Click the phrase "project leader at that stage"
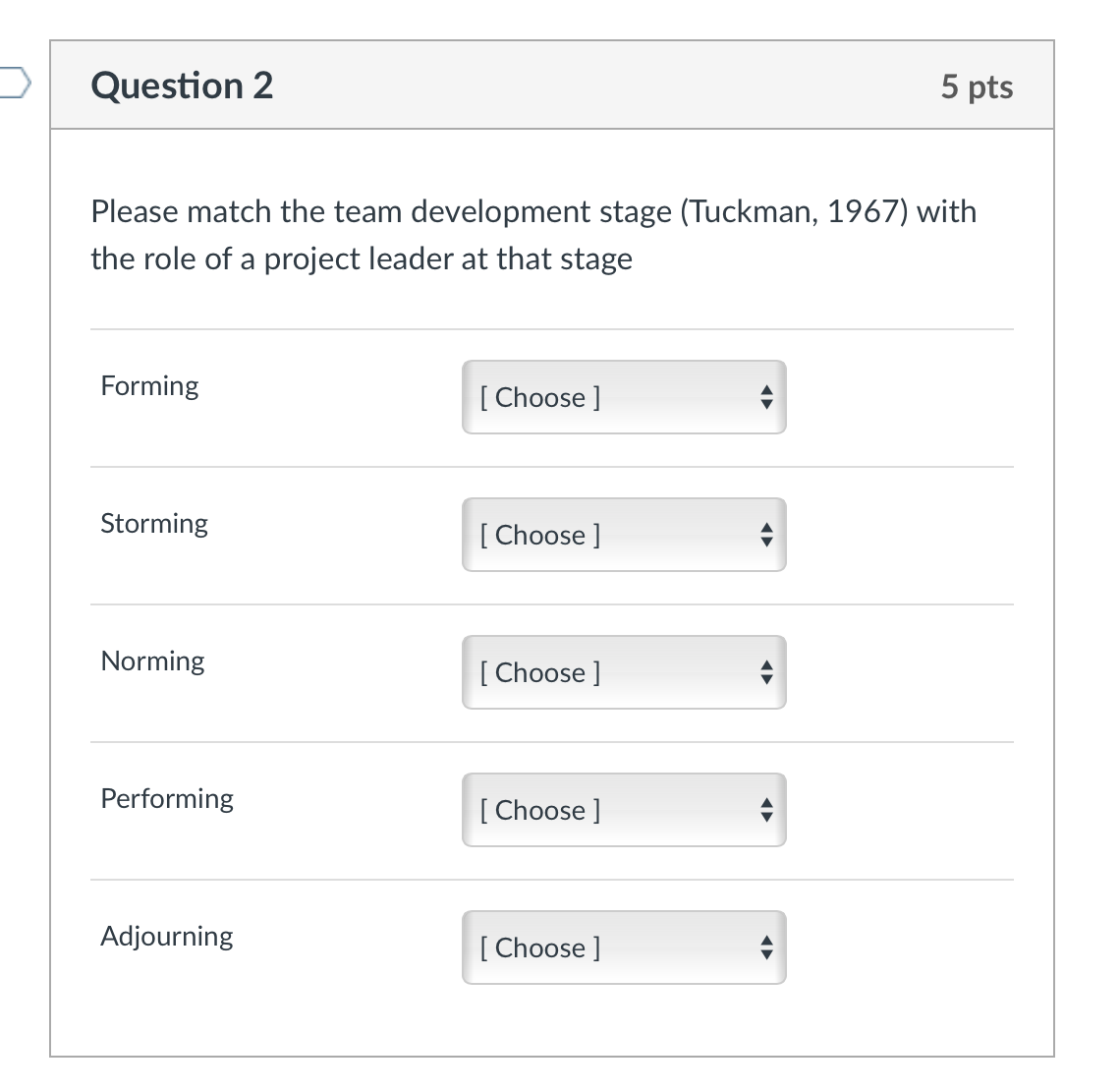This screenshot has width=1120, height=1091. (448, 259)
